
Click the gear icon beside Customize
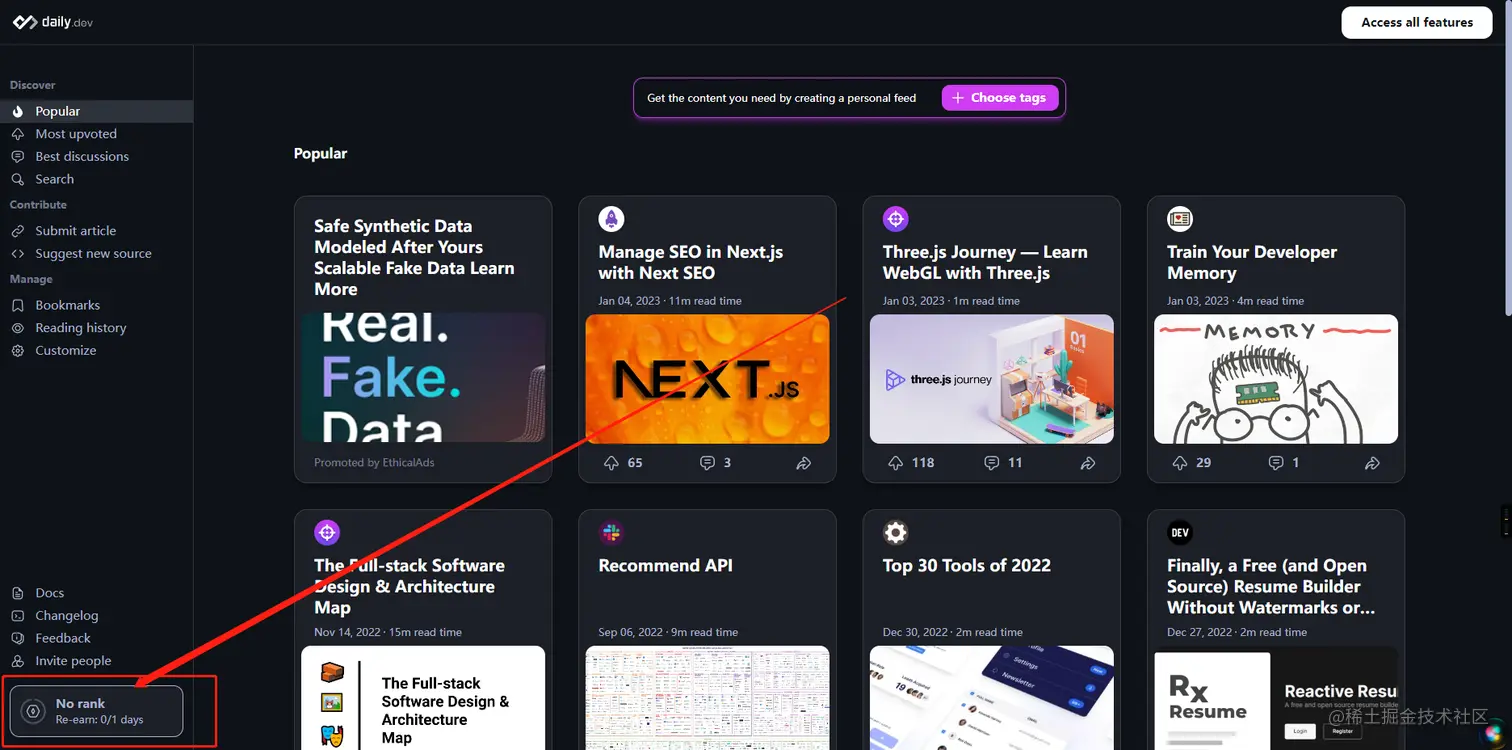pos(17,350)
